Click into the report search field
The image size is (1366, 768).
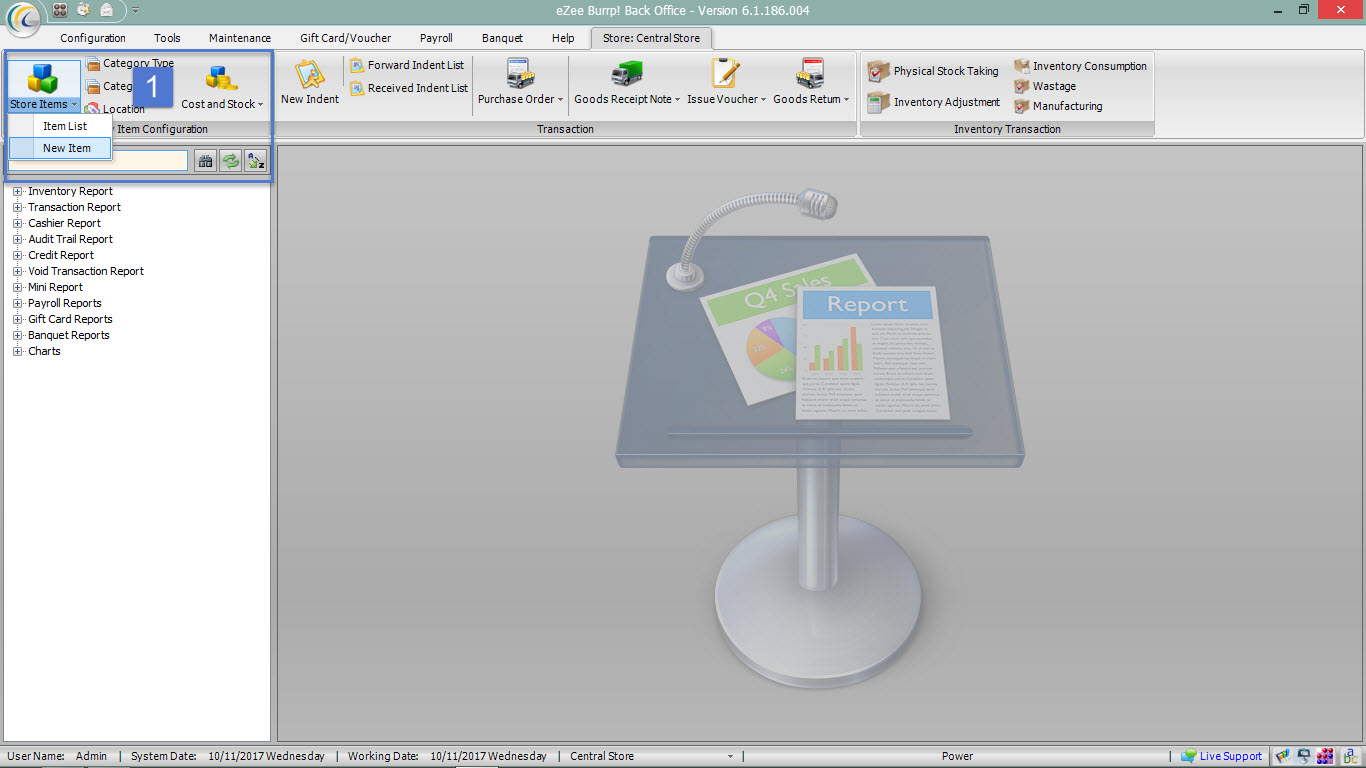[x=98, y=161]
